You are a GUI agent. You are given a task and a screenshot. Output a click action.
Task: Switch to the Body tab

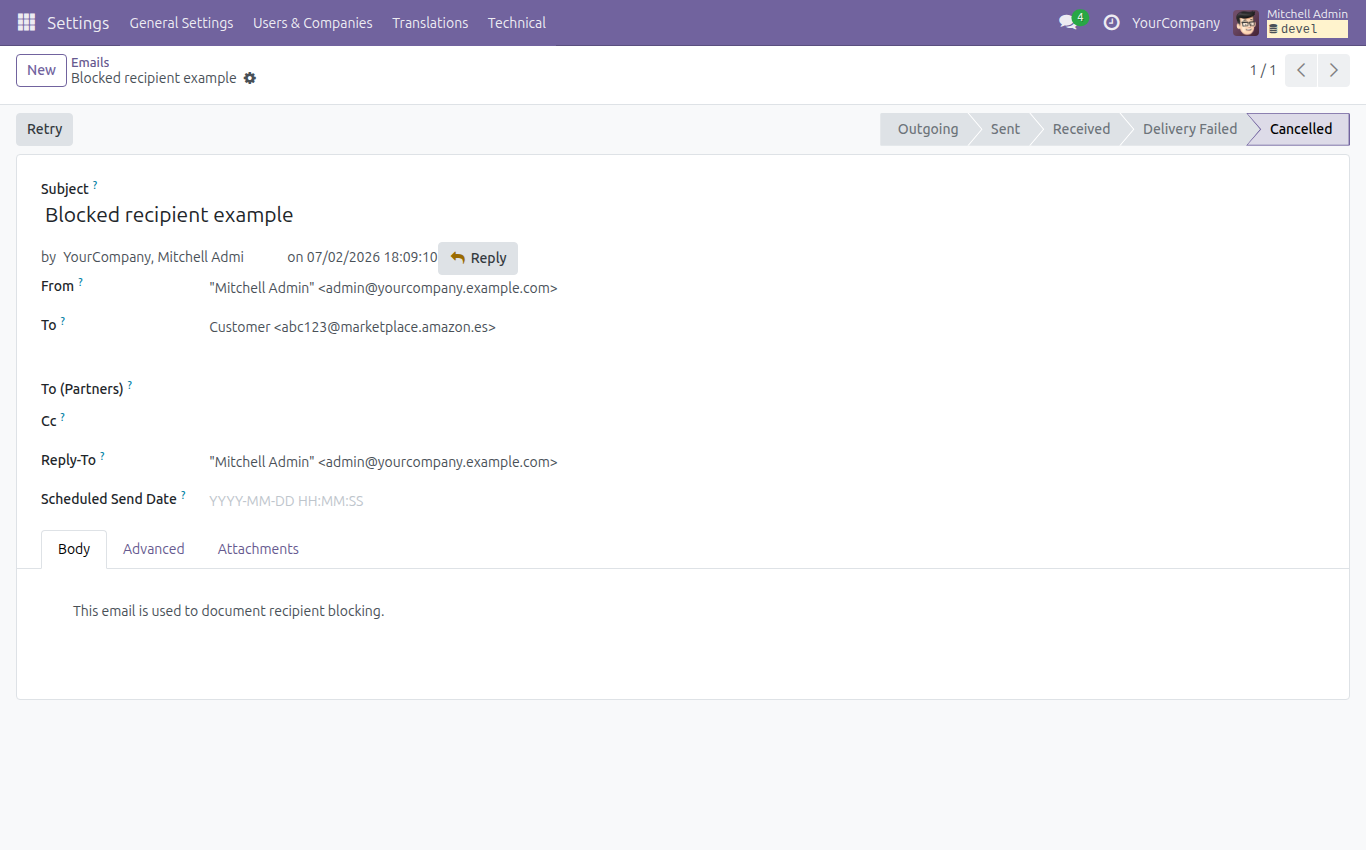pyautogui.click(x=74, y=549)
